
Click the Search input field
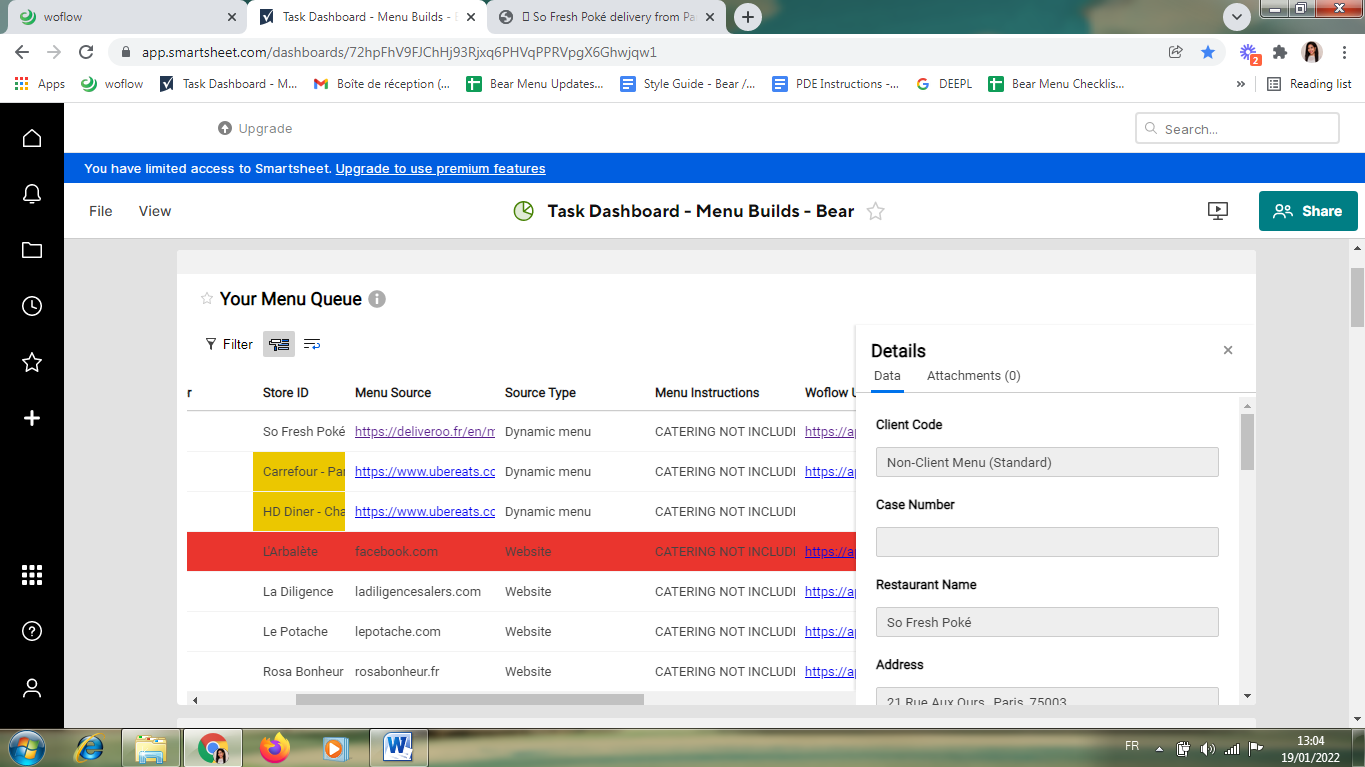1237,129
